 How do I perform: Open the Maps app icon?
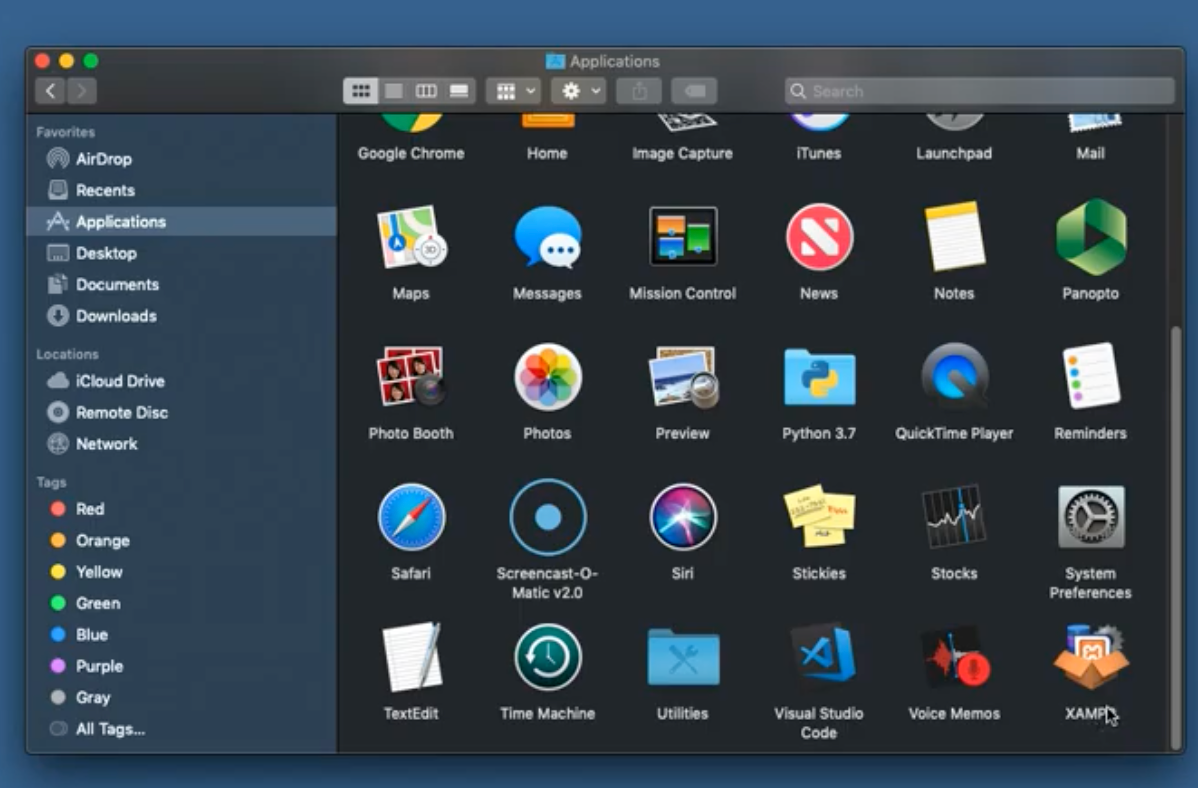(x=411, y=237)
